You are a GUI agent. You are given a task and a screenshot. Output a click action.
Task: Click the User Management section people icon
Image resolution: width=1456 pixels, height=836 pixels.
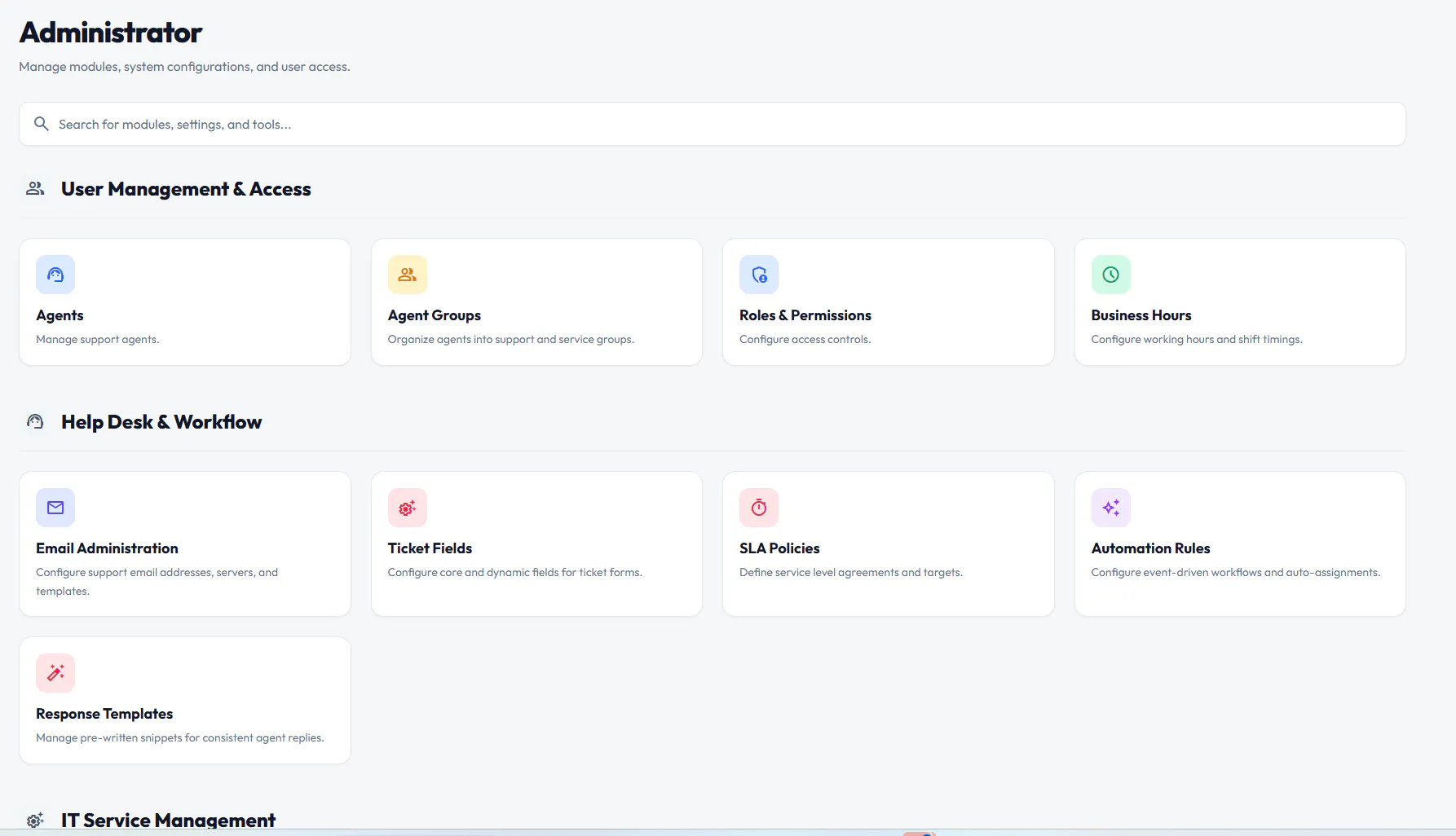pyautogui.click(x=35, y=188)
